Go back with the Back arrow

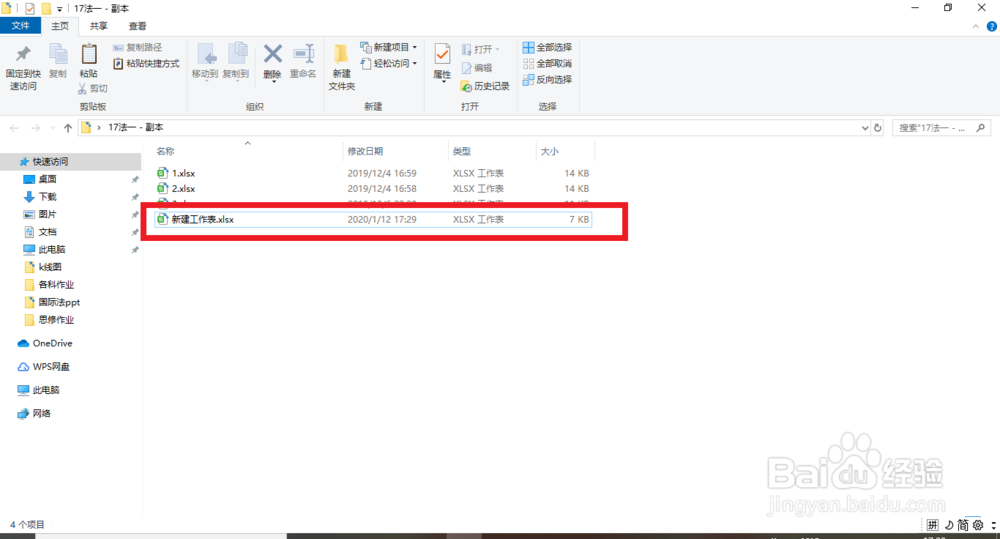click(14, 128)
